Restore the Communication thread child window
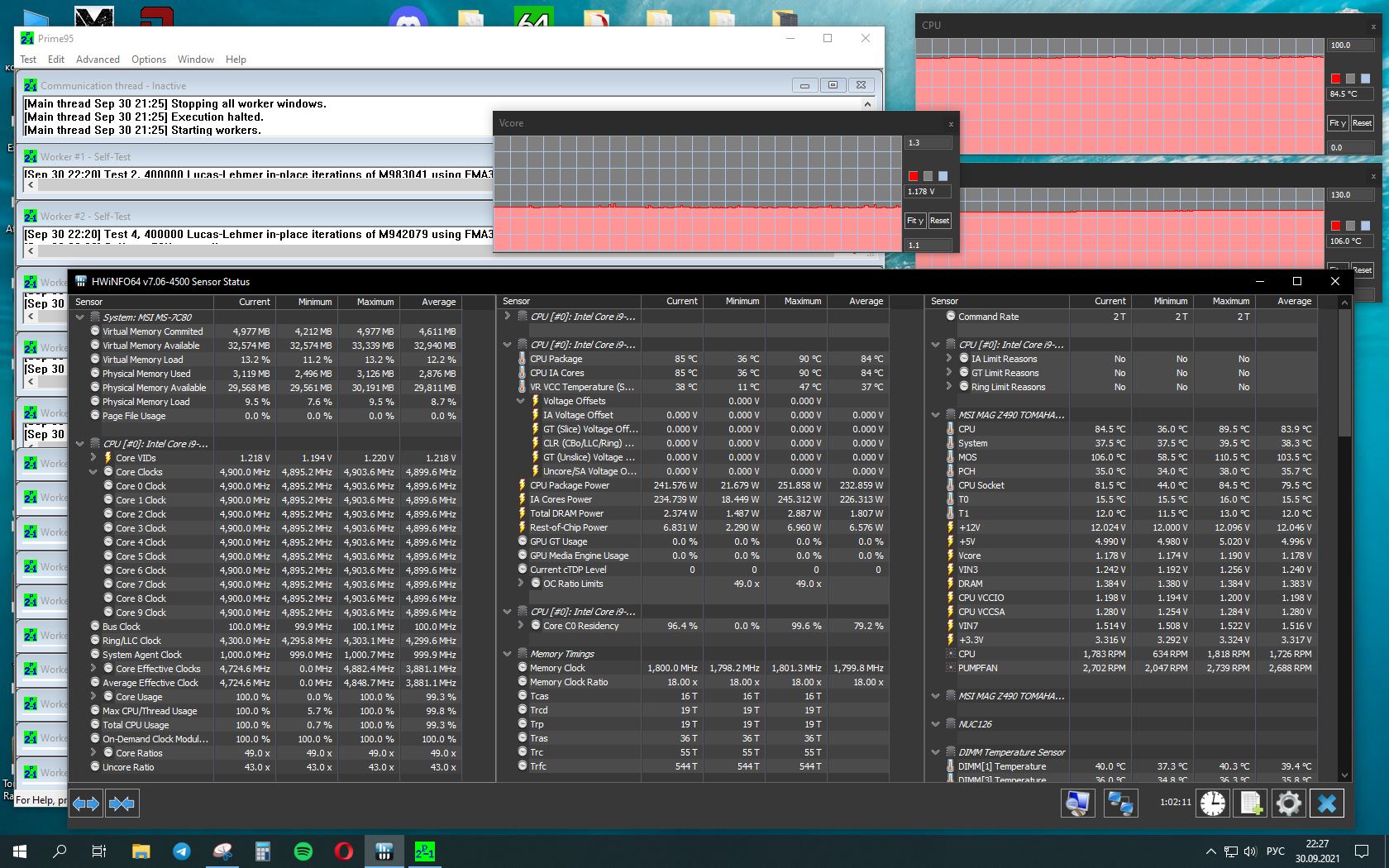The height and width of the screenshot is (868, 1389). (833, 85)
